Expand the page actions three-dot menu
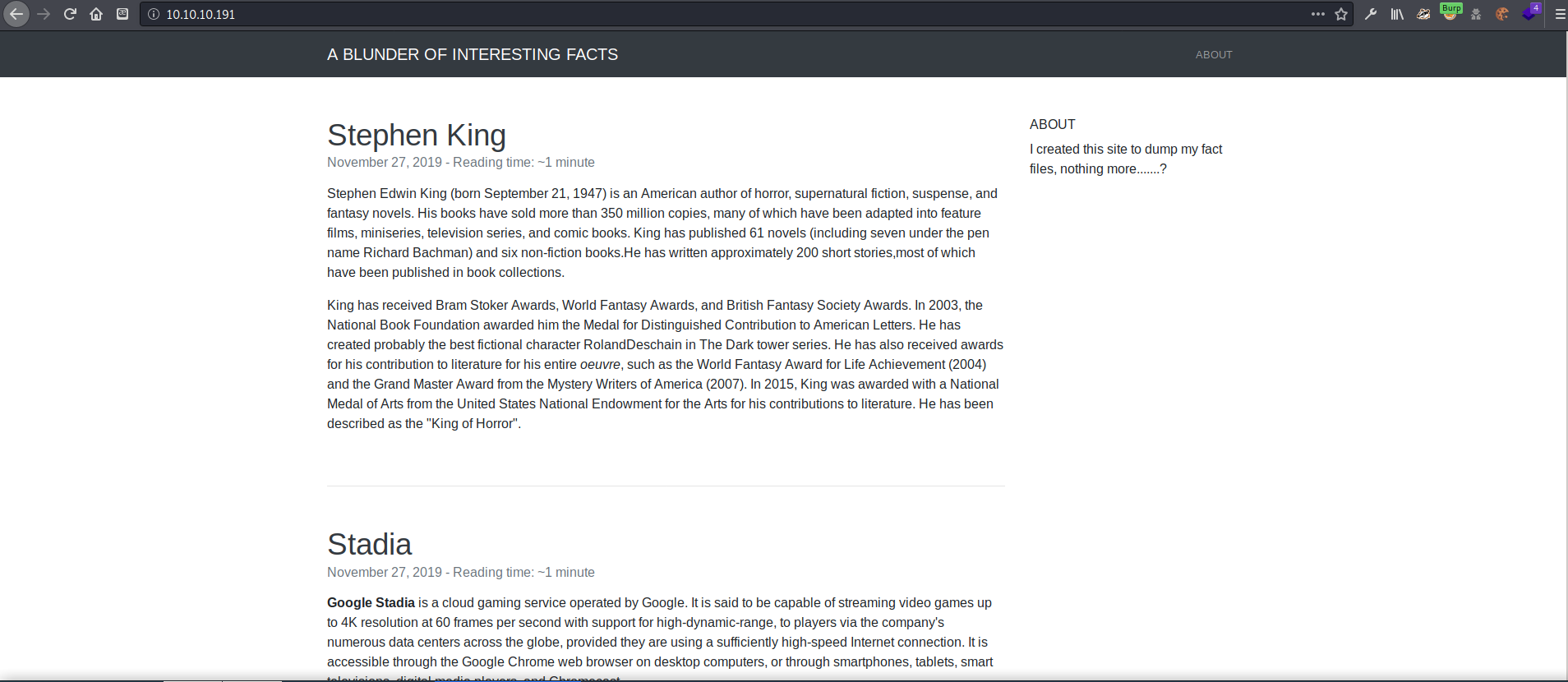Screen dimensions: 1568x682 1318,14
